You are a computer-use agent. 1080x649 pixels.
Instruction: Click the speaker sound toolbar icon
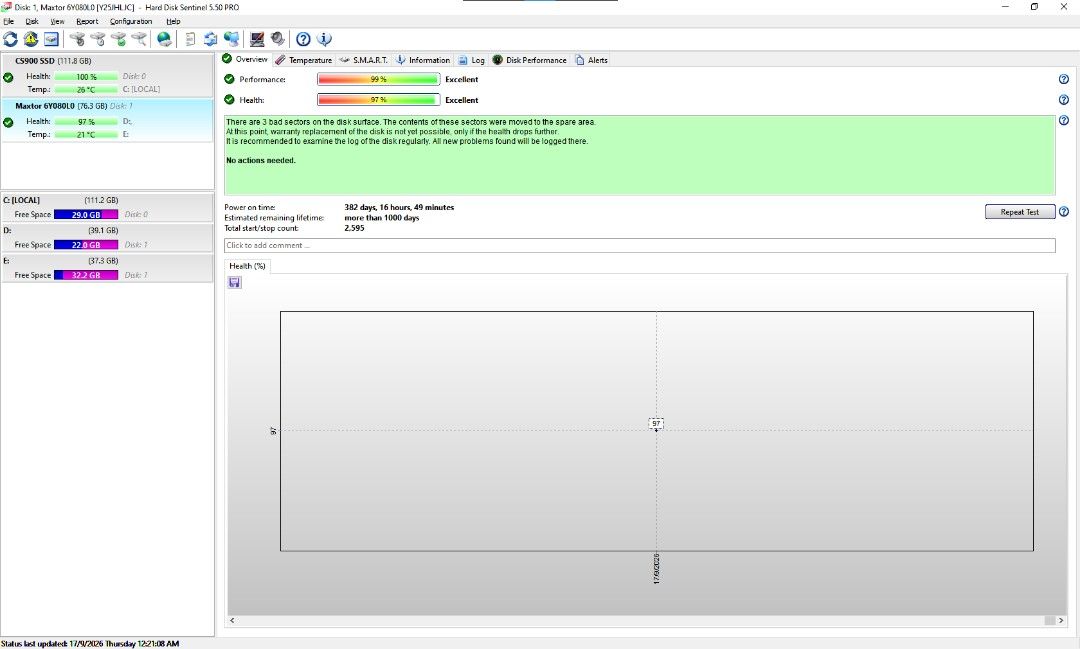(x=278, y=39)
